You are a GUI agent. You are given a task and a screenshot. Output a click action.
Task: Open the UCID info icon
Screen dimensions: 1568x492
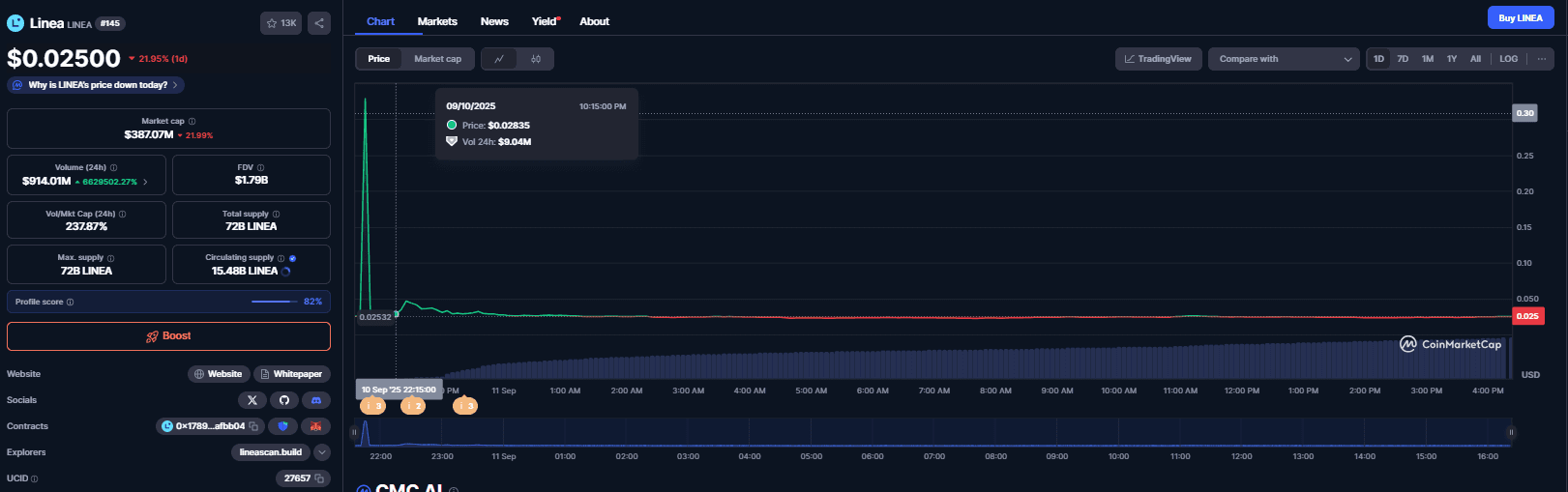pyautogui.click(x=35, y=478)
